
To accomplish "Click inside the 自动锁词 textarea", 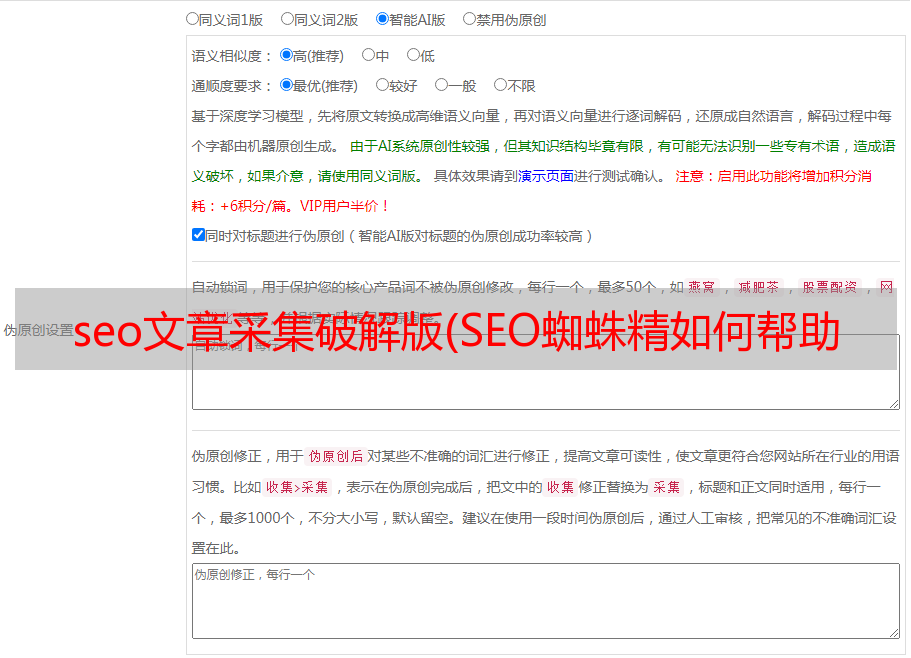I will pyautogui.click(x=546, y=372).
